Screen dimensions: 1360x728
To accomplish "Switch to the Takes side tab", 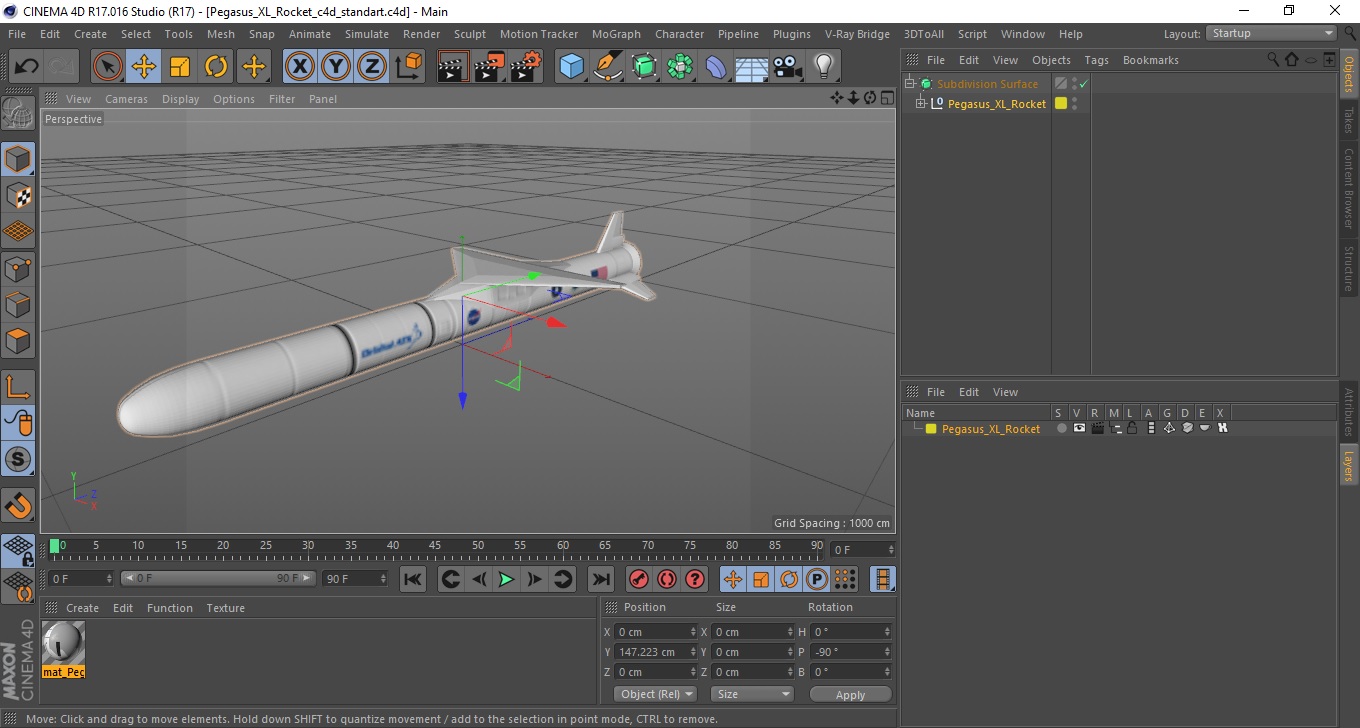I will 1348,120.
